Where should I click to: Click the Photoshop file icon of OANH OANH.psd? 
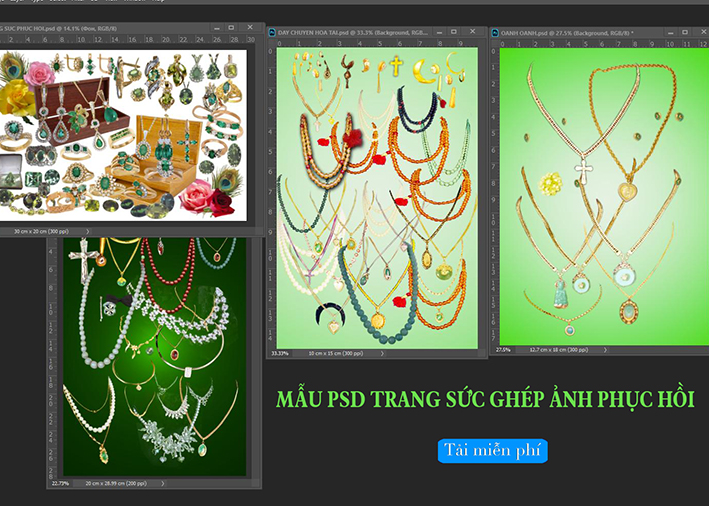[495, 33]
